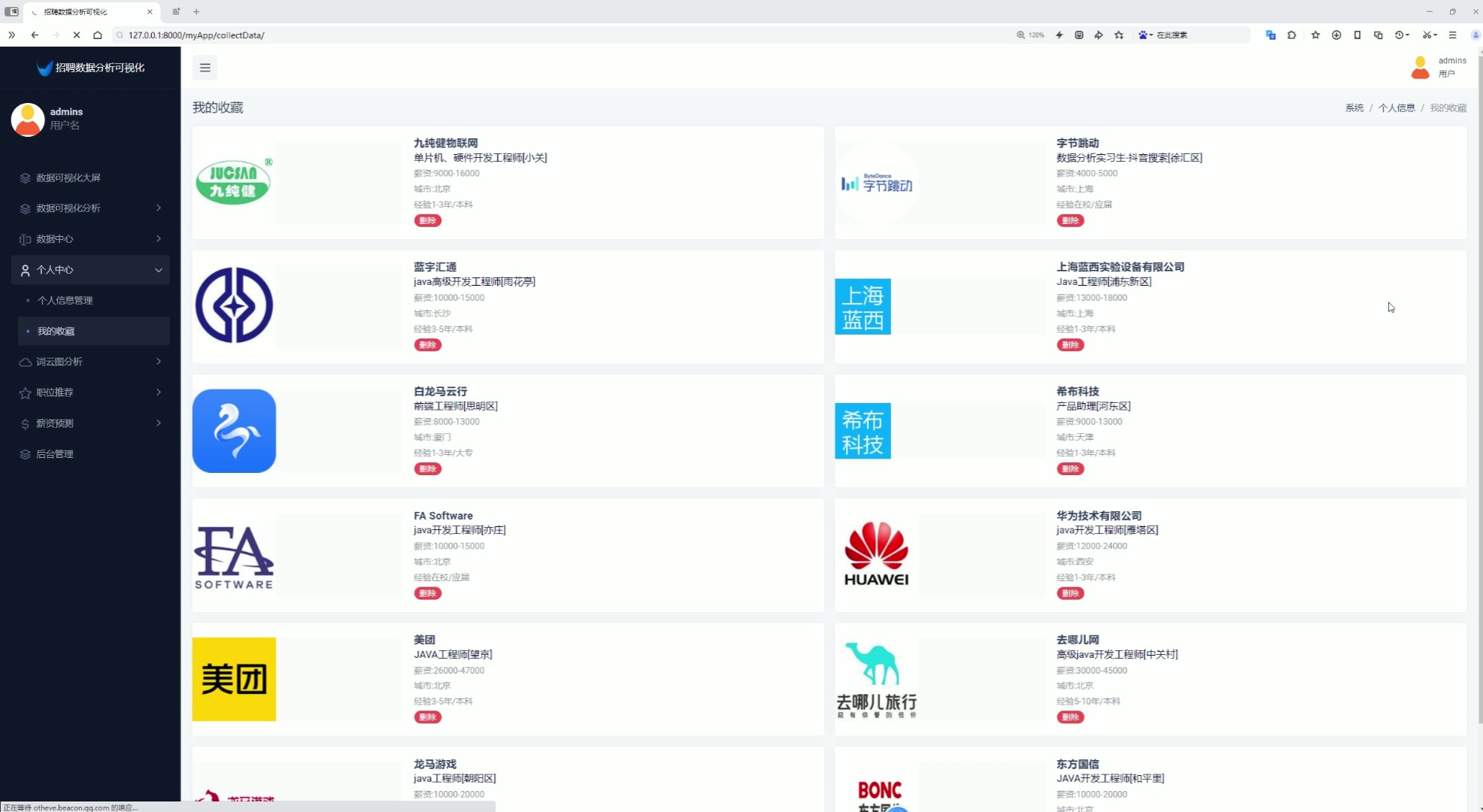Click the admins avatar in top-right corner
The image size is (1483, 812).
[1420, 68]
